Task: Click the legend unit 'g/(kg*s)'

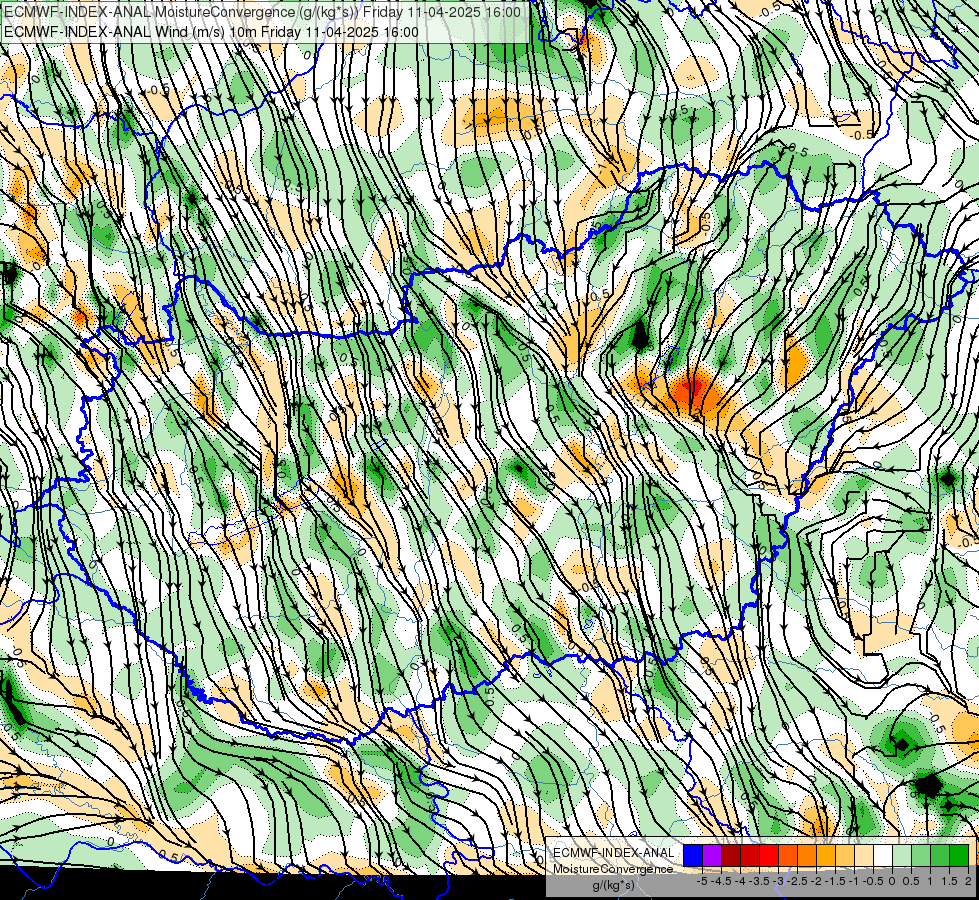Action: click(x=613, y=885)
